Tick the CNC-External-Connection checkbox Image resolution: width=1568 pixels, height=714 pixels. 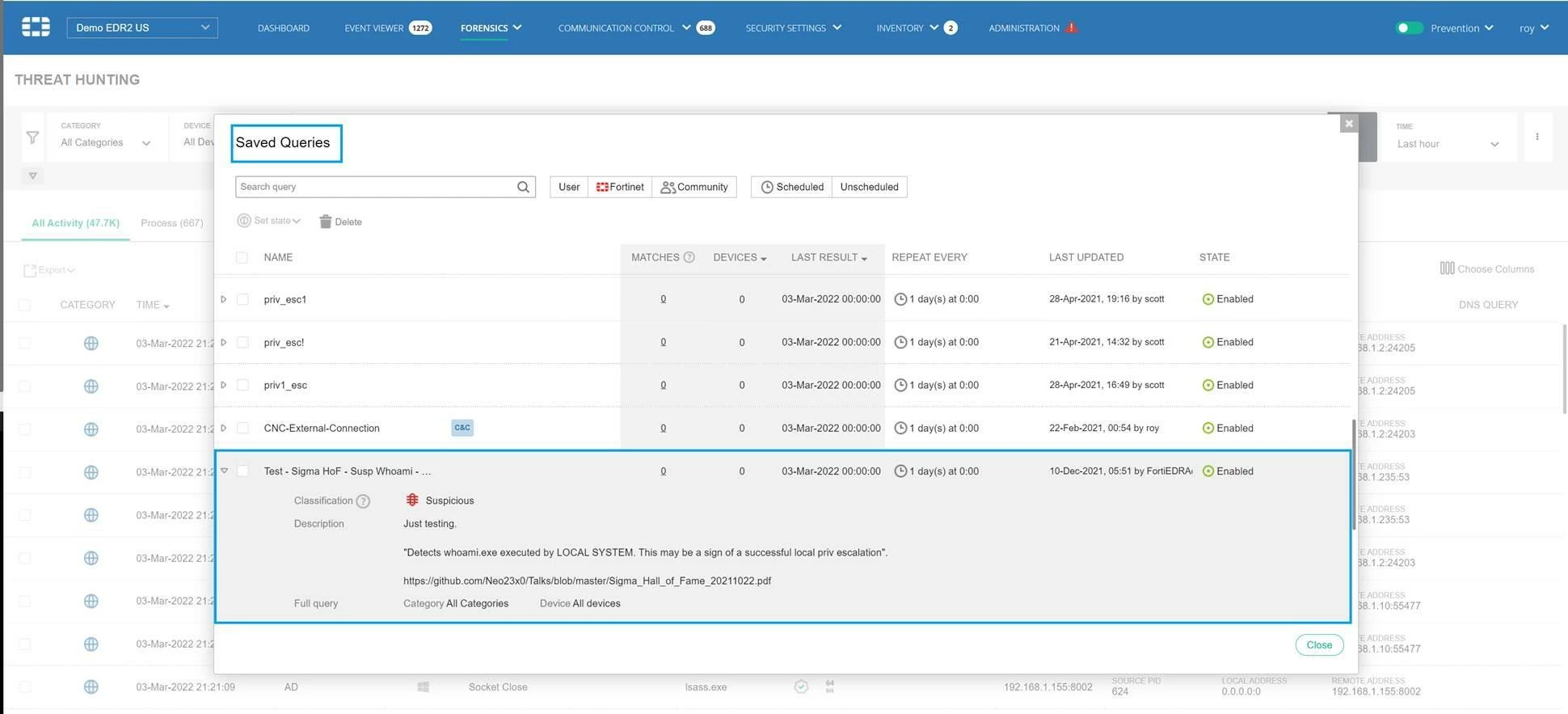(x=242, y=428)
